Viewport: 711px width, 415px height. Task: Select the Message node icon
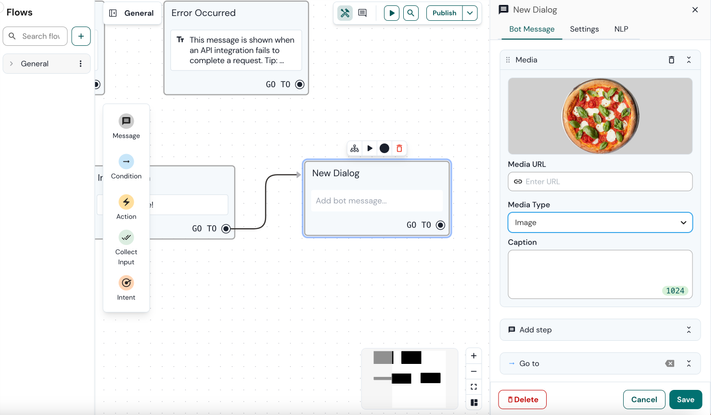click(126, 121)
